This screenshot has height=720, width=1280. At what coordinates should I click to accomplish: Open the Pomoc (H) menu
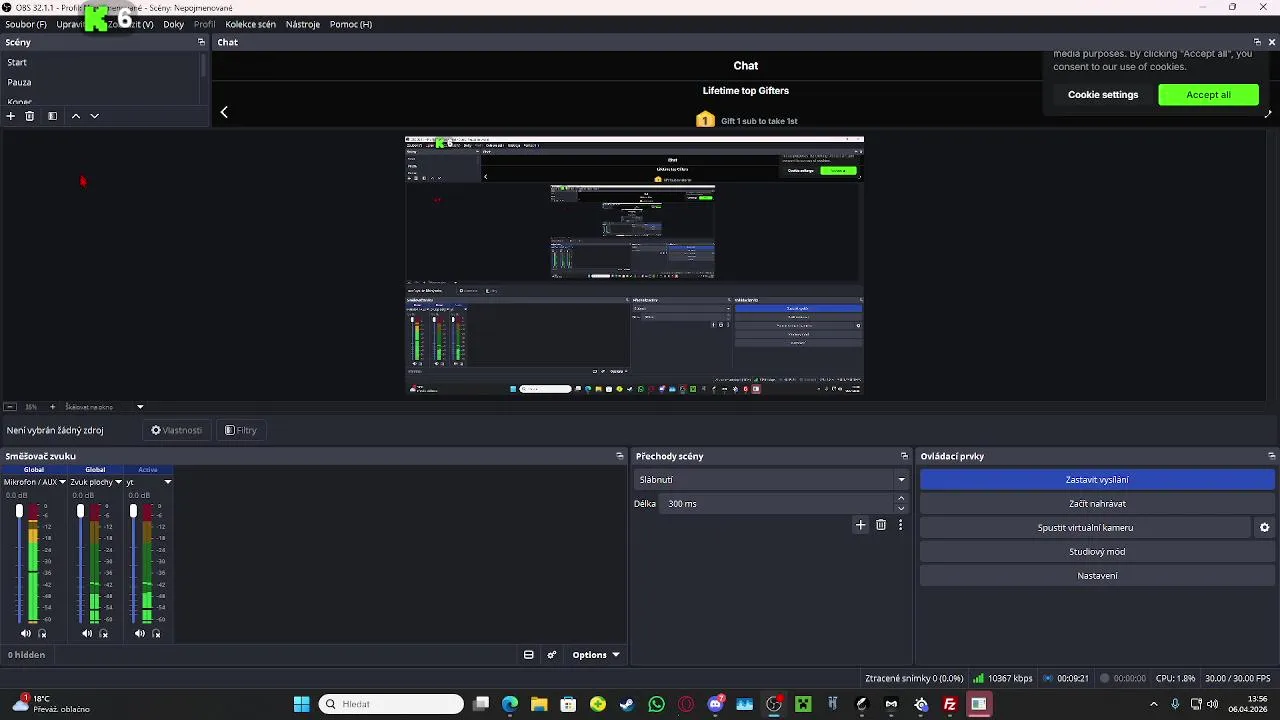(x=351, y=24)
